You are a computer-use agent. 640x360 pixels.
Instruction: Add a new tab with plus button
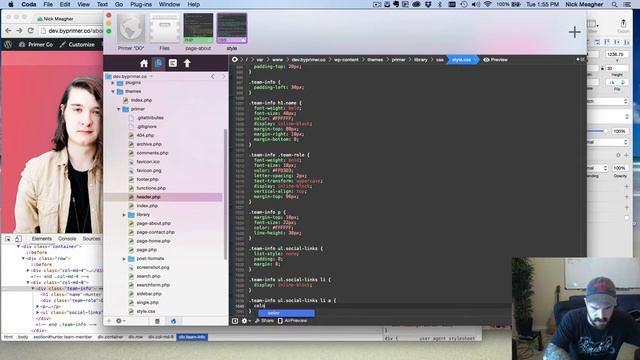pyautogui.click(x=574, y=32)
